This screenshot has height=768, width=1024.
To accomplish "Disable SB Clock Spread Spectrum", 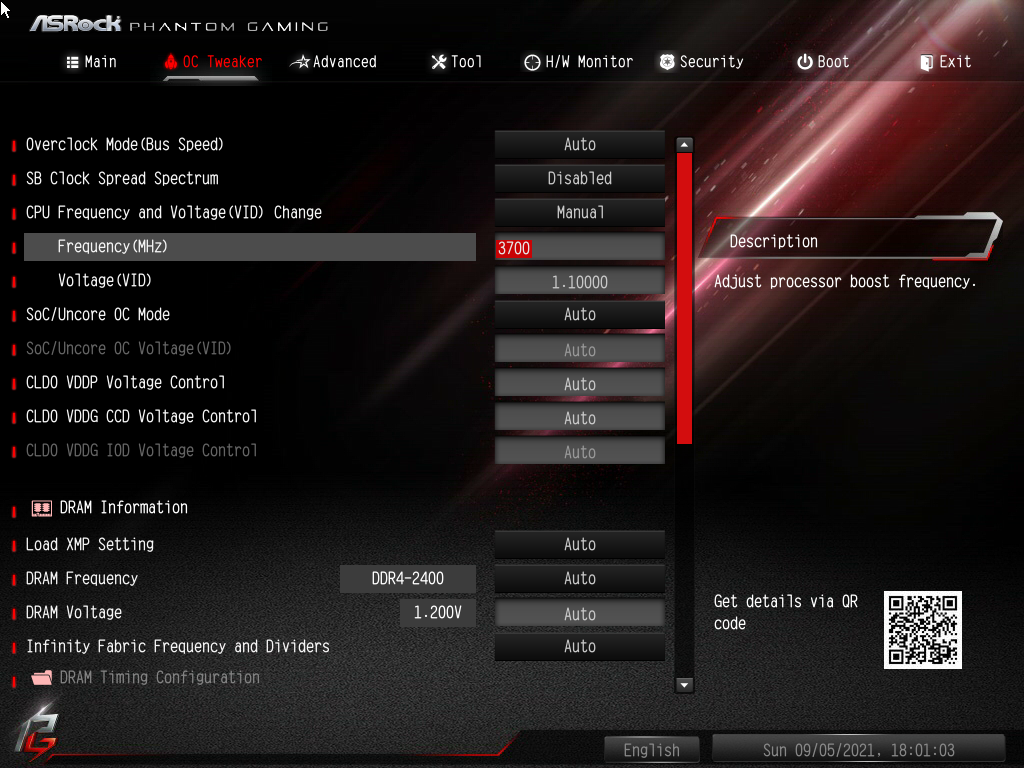I will click(x=579, y=178).
